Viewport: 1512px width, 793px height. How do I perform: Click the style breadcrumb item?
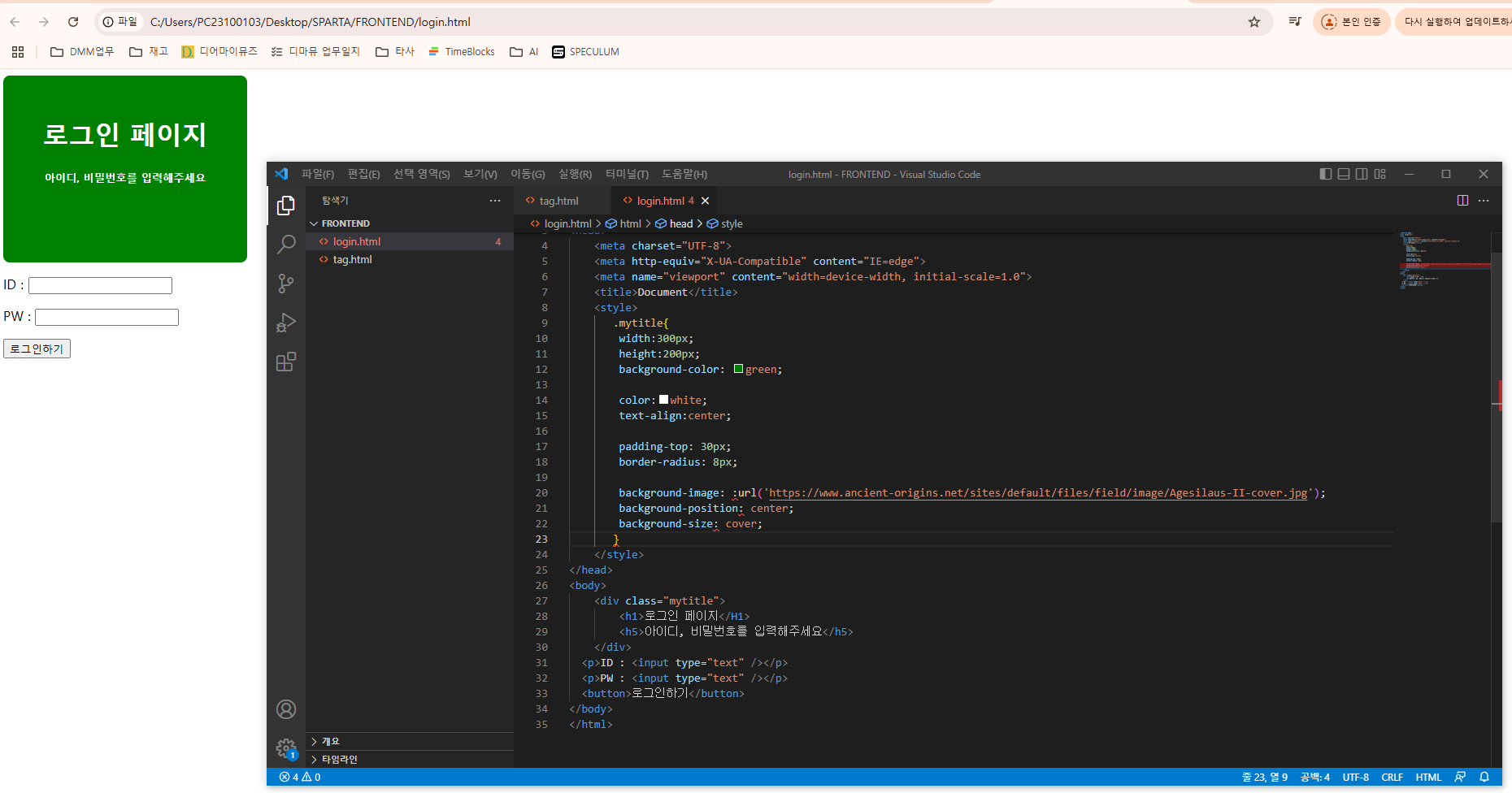click(725, 223)
